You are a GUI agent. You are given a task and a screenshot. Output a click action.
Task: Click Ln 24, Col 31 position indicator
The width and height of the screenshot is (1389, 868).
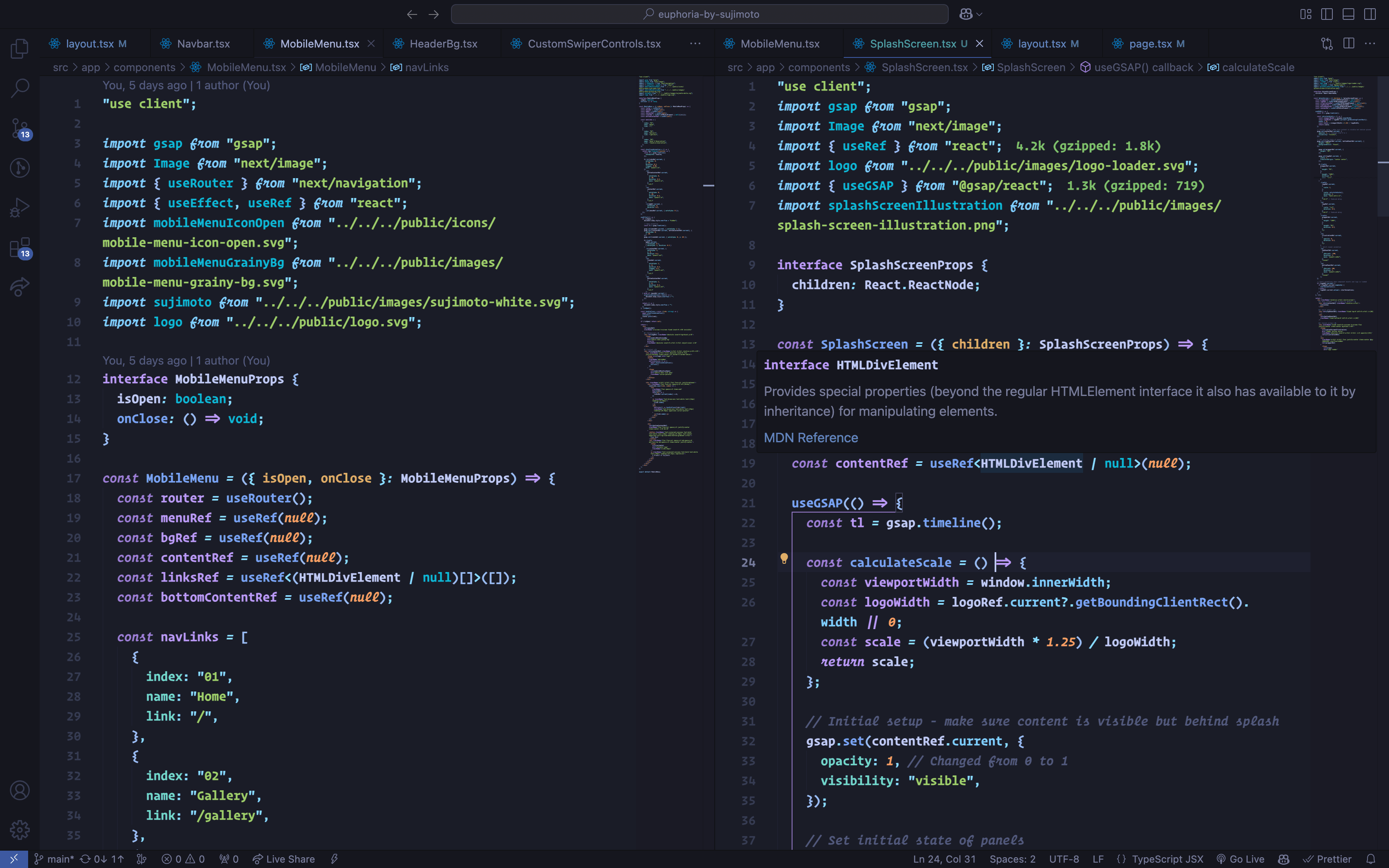pyautogui.click(x=944, y=859)
